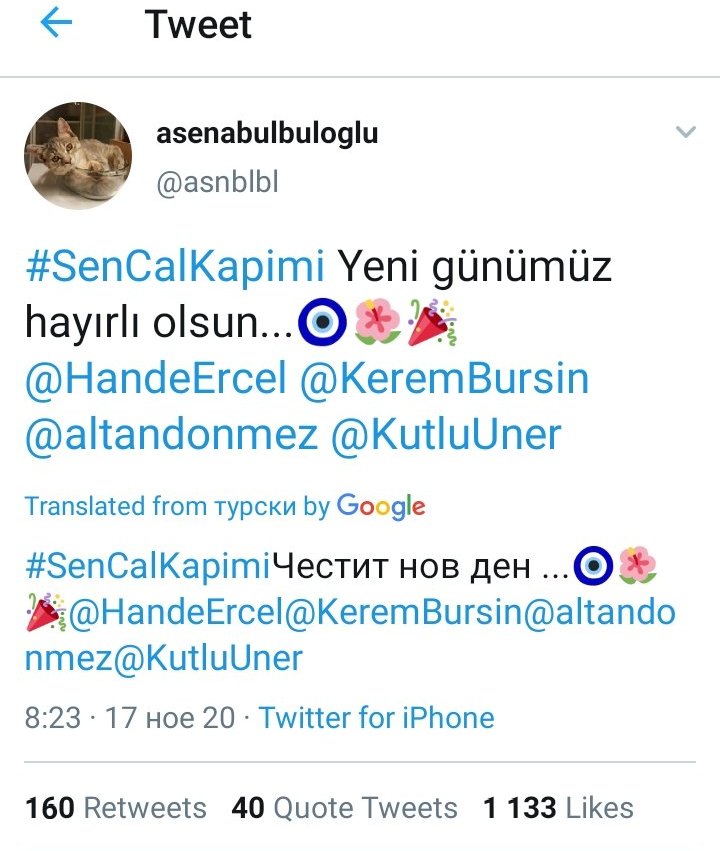Open the @altandonmez mention in original tweet
Screen dimensions: 720x851
click(171, 435)
